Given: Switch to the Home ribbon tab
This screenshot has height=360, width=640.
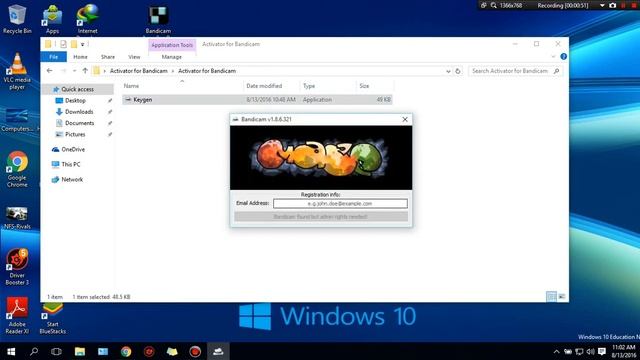Looking at the screenshot, I should coord(80,57).
